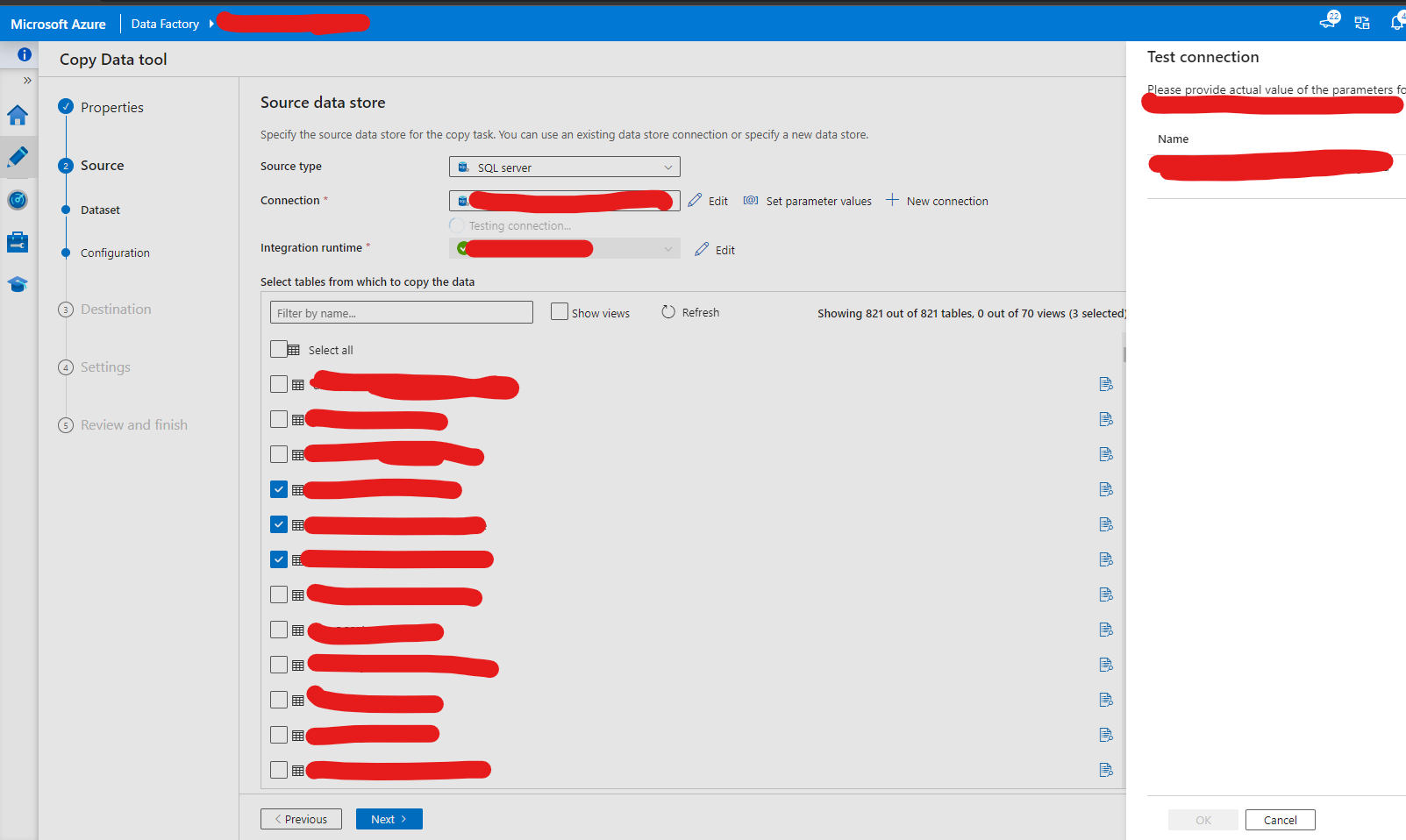Click Cancel in Test connection panel
This screenshot has height=840, width=1406.
[1281, 820]
